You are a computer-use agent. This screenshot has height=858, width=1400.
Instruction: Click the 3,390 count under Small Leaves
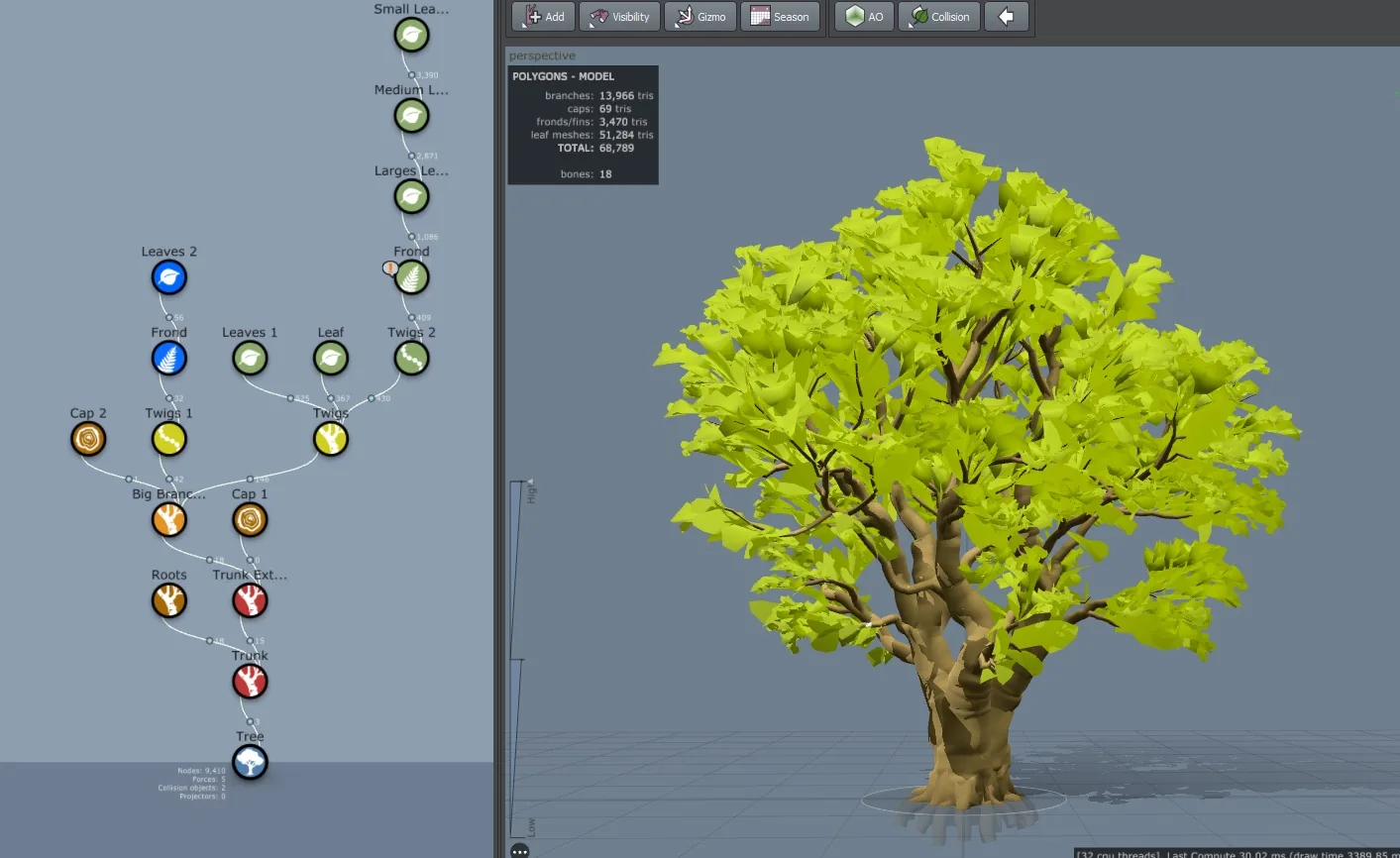click(427, 75)
